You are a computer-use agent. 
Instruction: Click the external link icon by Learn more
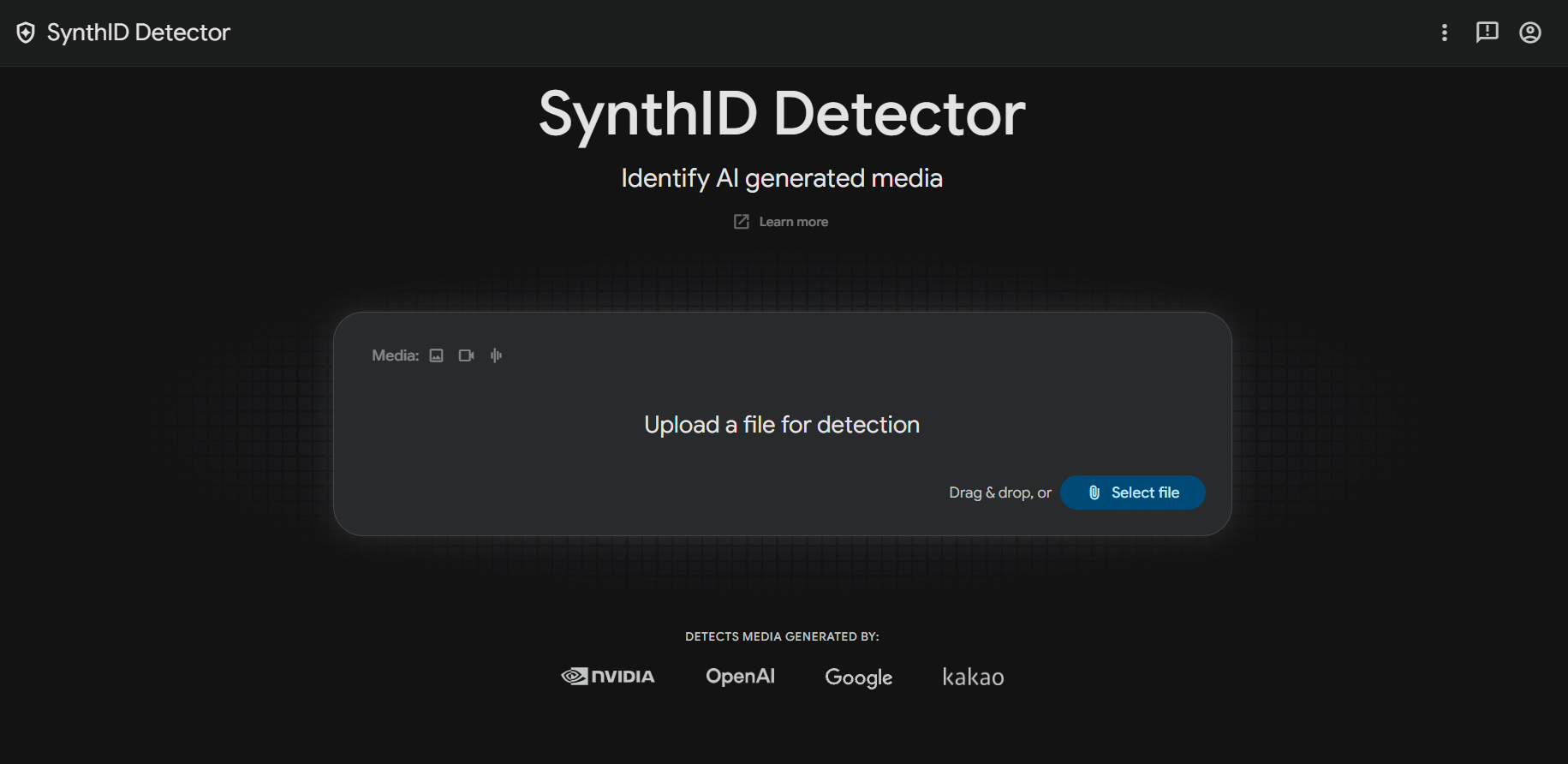[742, 222]
